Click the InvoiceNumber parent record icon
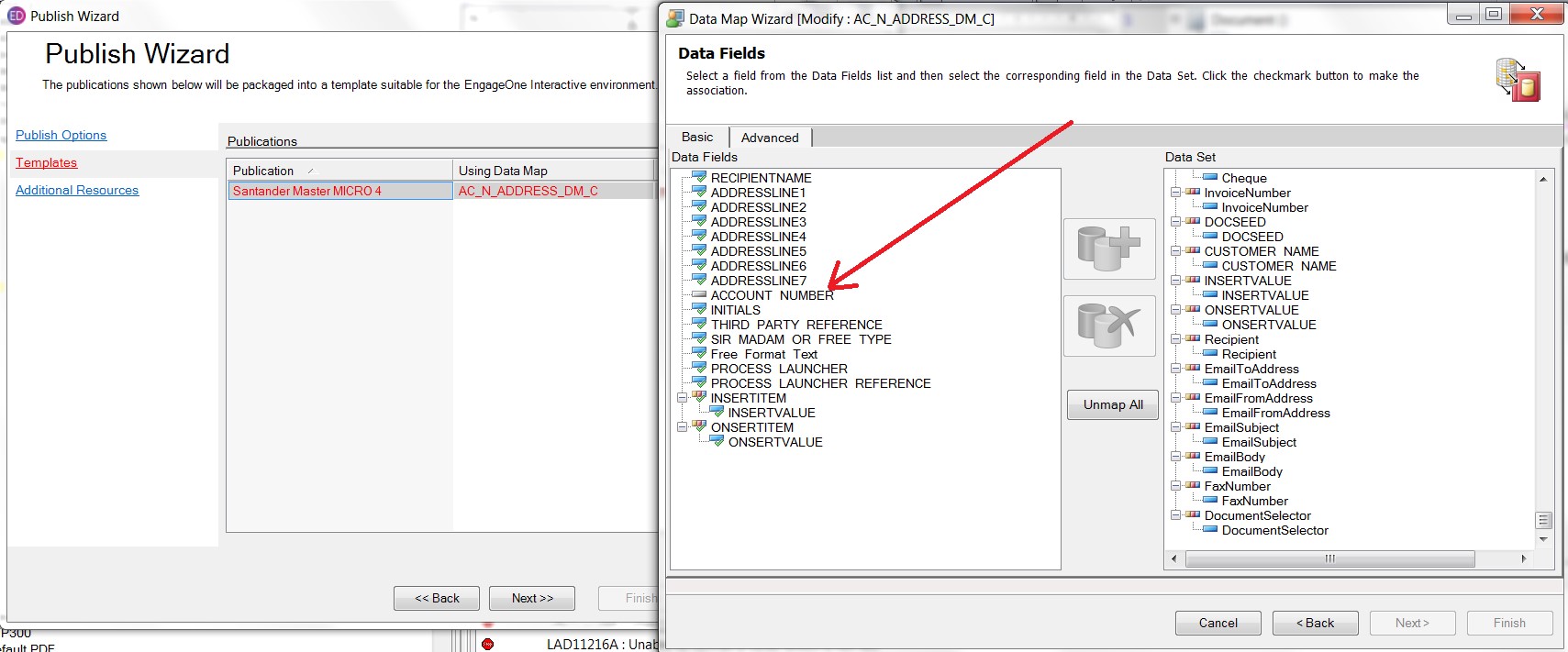Screen dimensions: 1568x652 [x=1193, y=193]
